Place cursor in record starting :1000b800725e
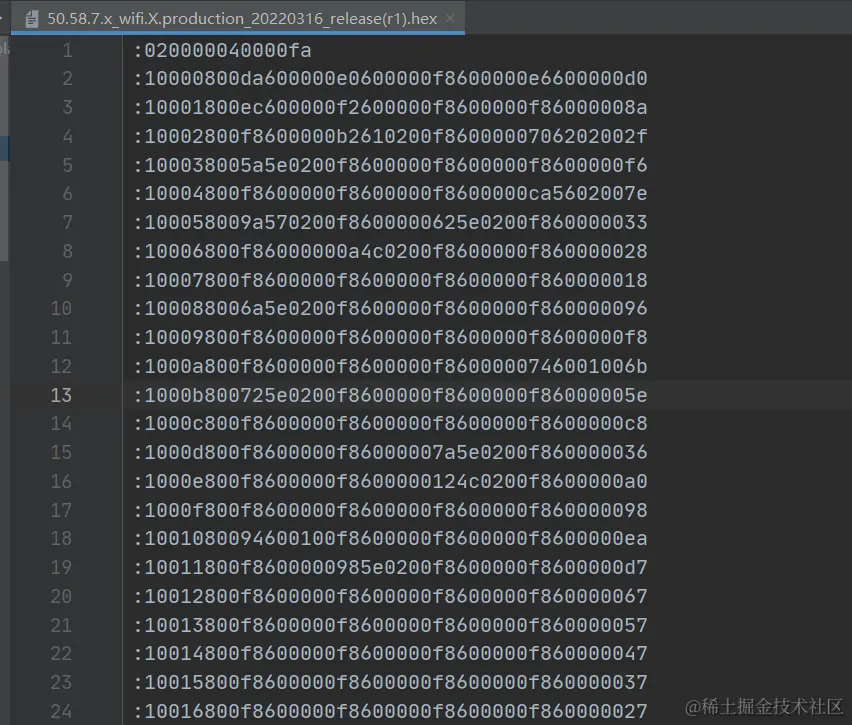 [x=391, y=395]
